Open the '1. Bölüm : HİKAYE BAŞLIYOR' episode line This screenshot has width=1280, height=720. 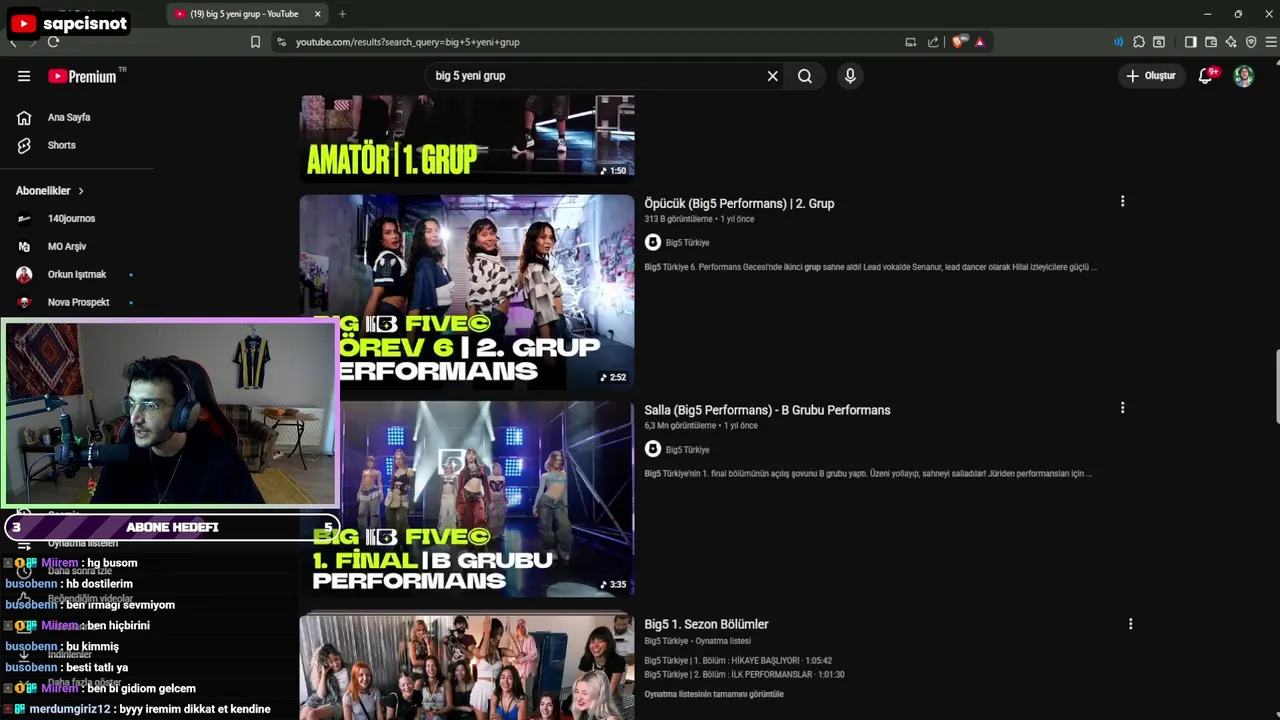(738, 661)
